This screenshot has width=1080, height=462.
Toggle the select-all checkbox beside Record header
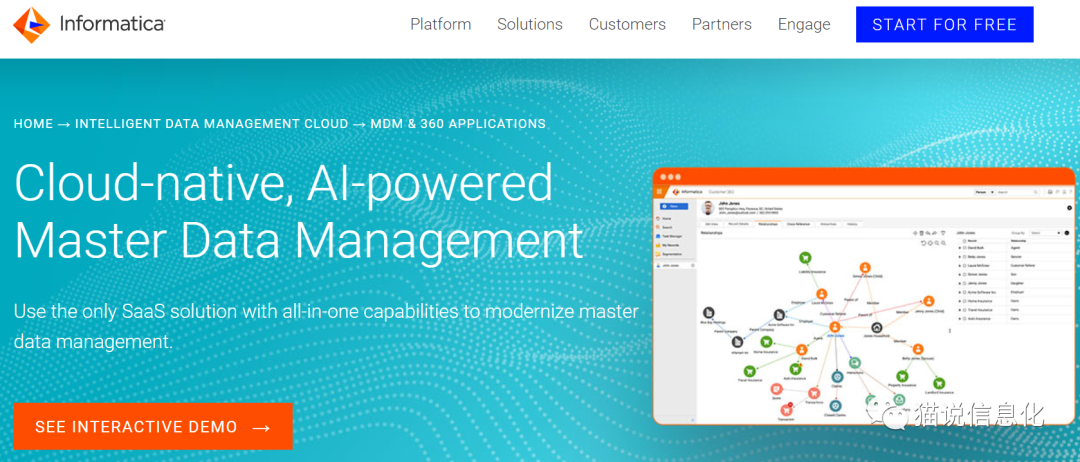point(962,241)
